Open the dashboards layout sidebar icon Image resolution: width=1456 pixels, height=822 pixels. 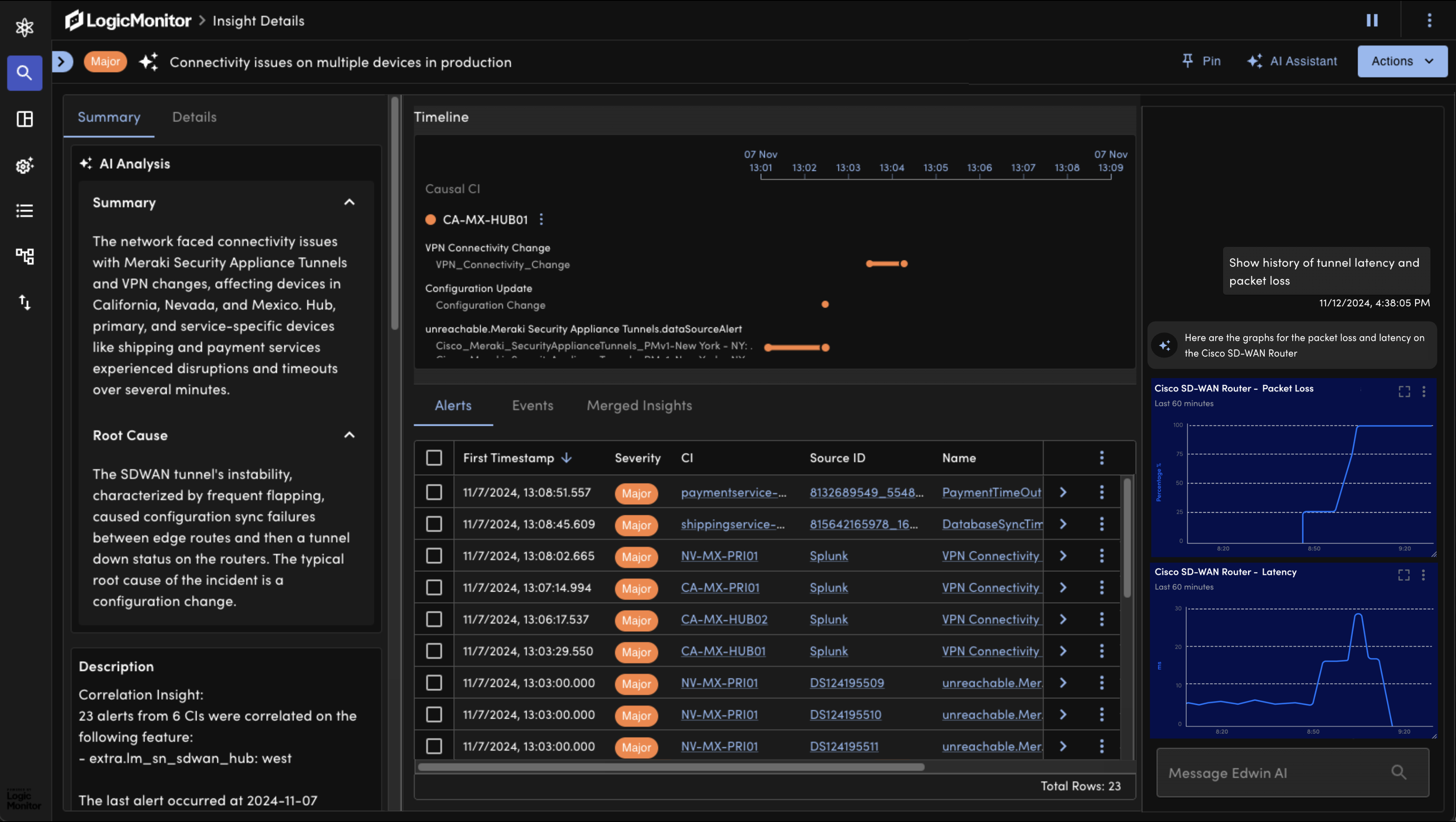coord(24,119)
